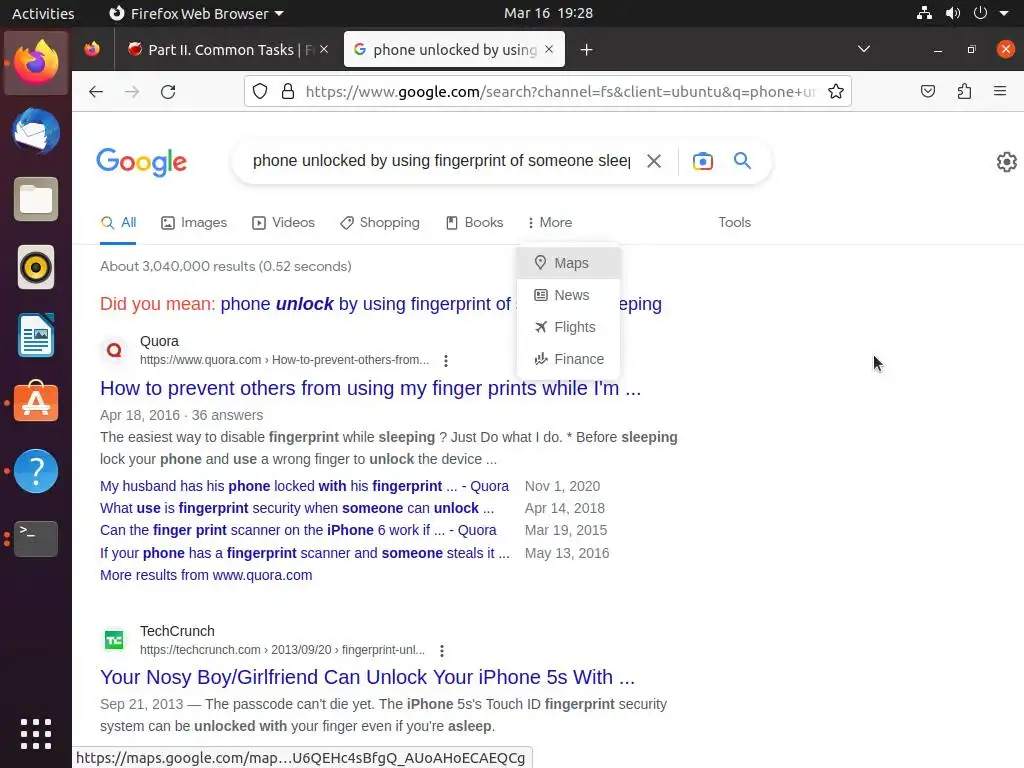Submit search with magnifier icon
This screenshot has width=1024, height=768.
[743, 161]
